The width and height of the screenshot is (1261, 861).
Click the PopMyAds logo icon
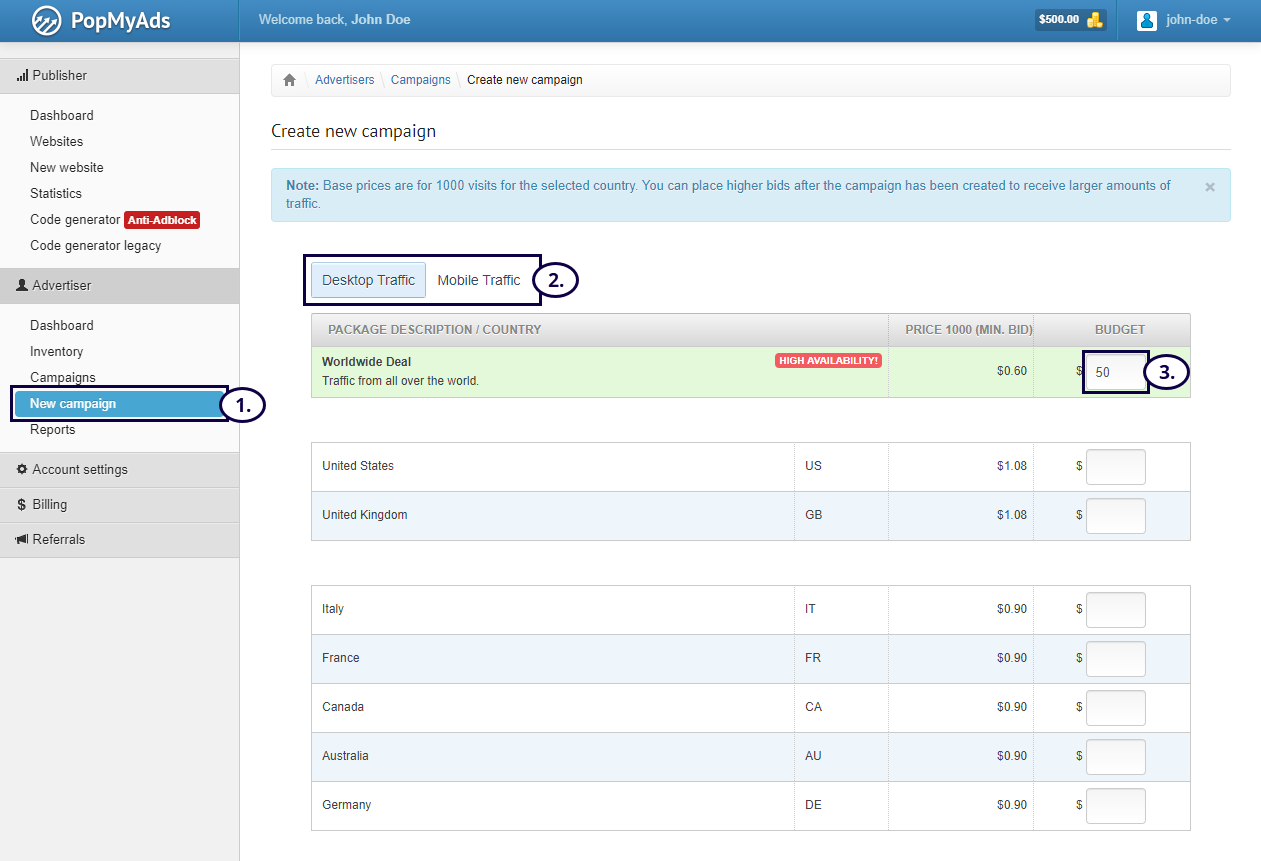click(46, 20)
